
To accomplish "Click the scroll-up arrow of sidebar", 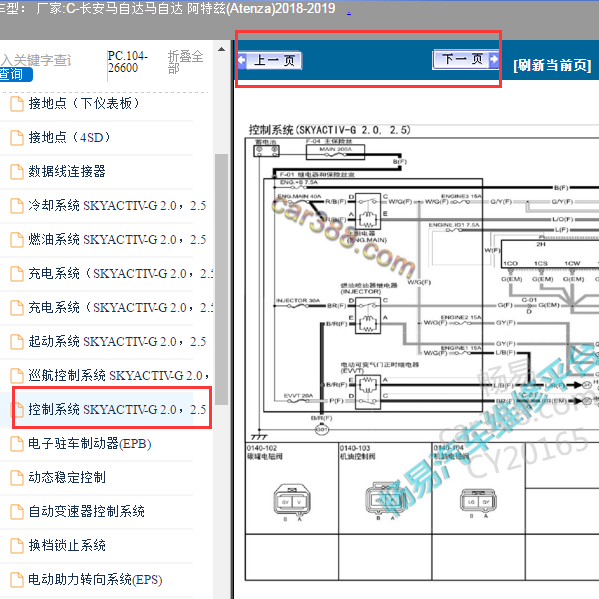I will pyautogui.click(x=221, y=49).
